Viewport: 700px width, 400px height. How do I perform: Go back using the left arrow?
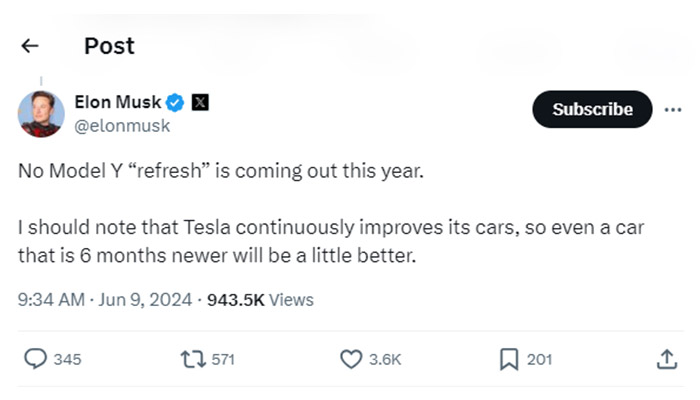pos(30,46)
